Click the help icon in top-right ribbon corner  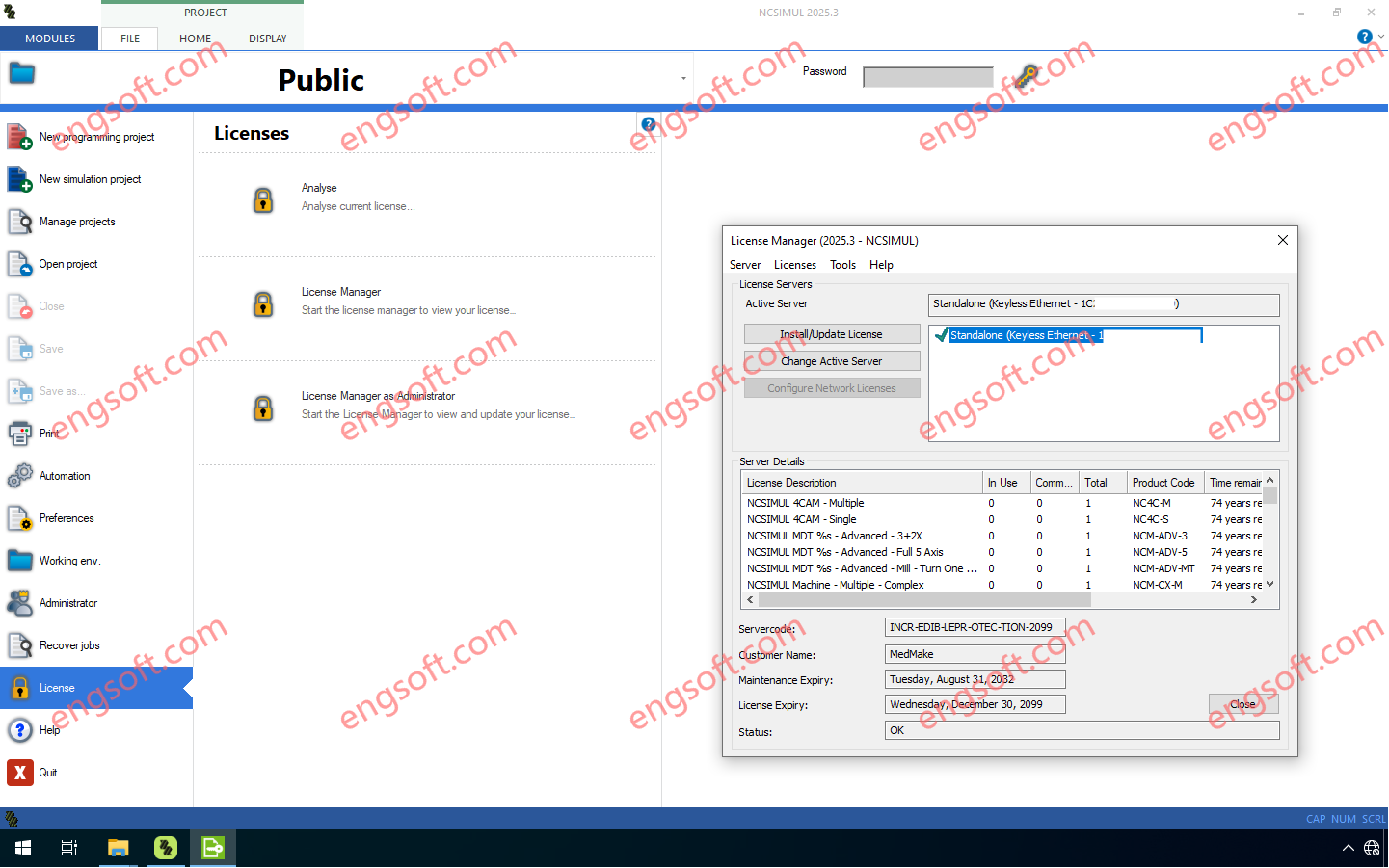pyautogui.click(x=1364, y=37)
